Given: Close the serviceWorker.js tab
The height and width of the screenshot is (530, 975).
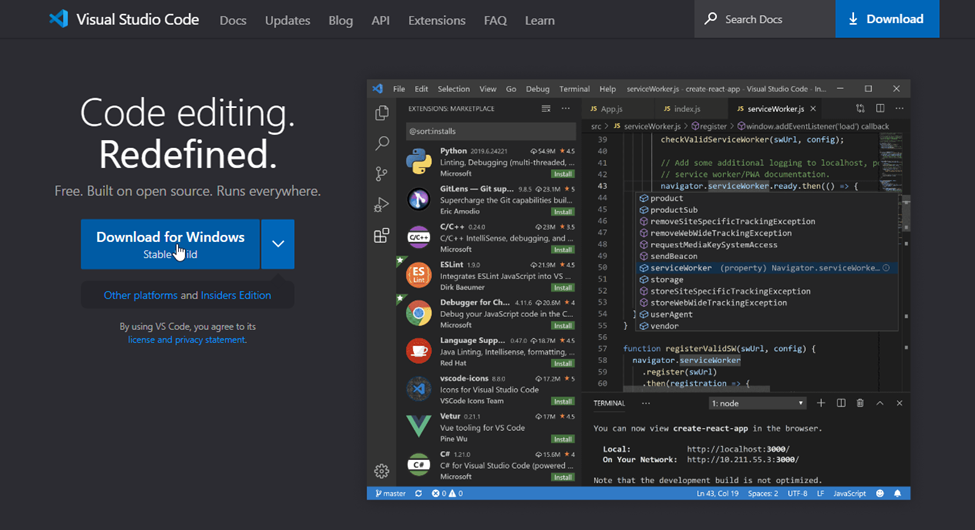Looking at the screenshot, I should tap(813, 109).
